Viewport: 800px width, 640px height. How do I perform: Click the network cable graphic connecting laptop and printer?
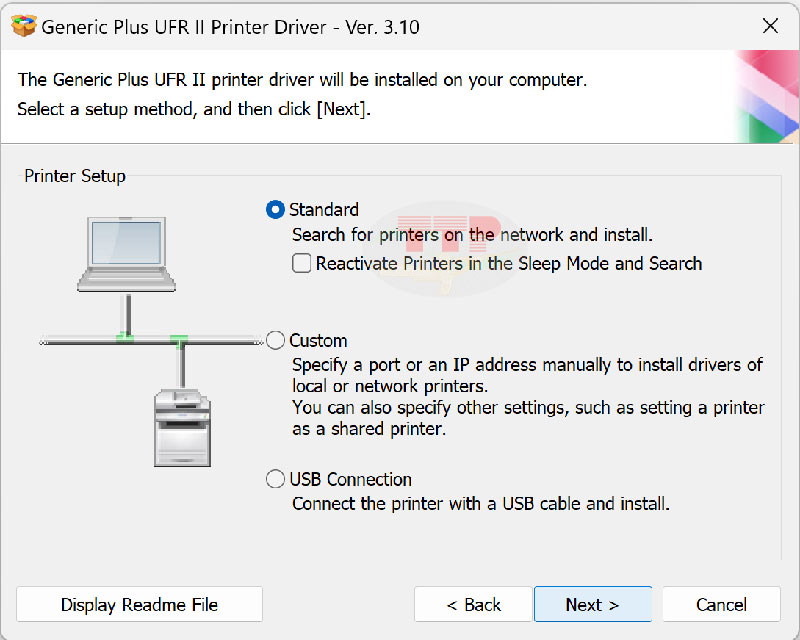pyautogui.click(x=150, y=340)
